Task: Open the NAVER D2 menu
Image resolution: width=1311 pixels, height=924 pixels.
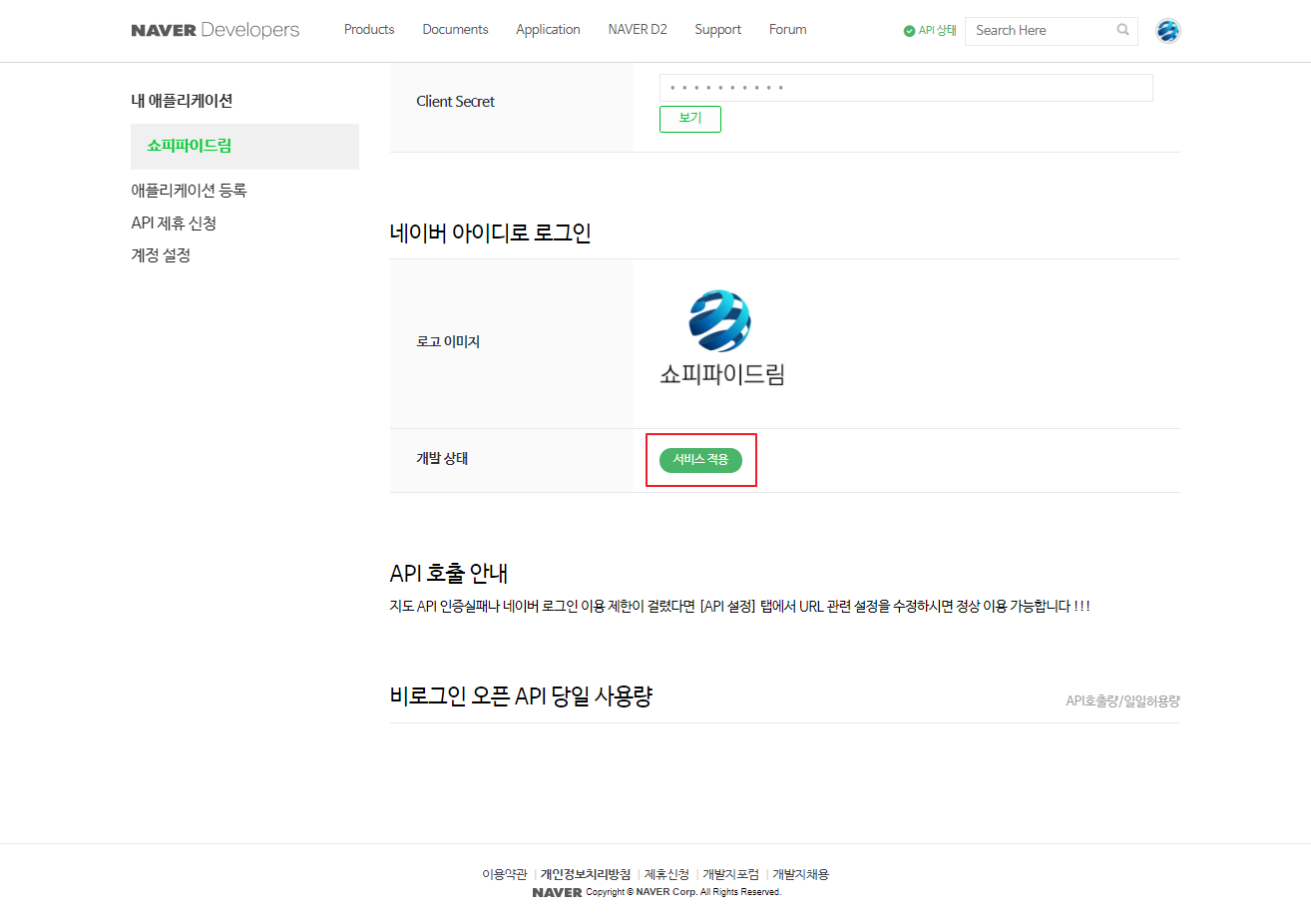Action: (x=638, y=30)
